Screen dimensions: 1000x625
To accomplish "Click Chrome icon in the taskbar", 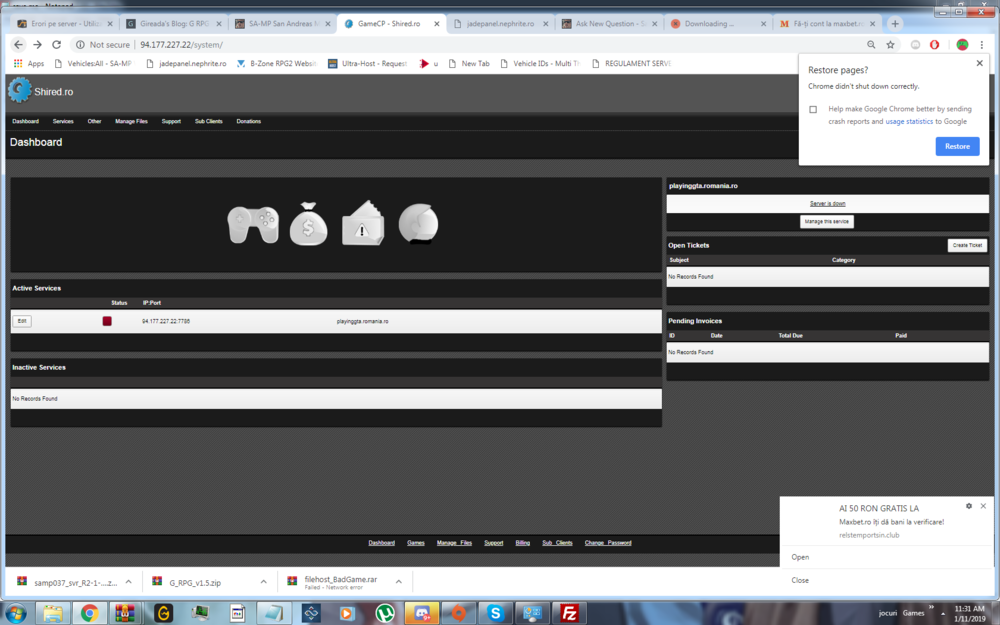I will click(x=89, y=614).
